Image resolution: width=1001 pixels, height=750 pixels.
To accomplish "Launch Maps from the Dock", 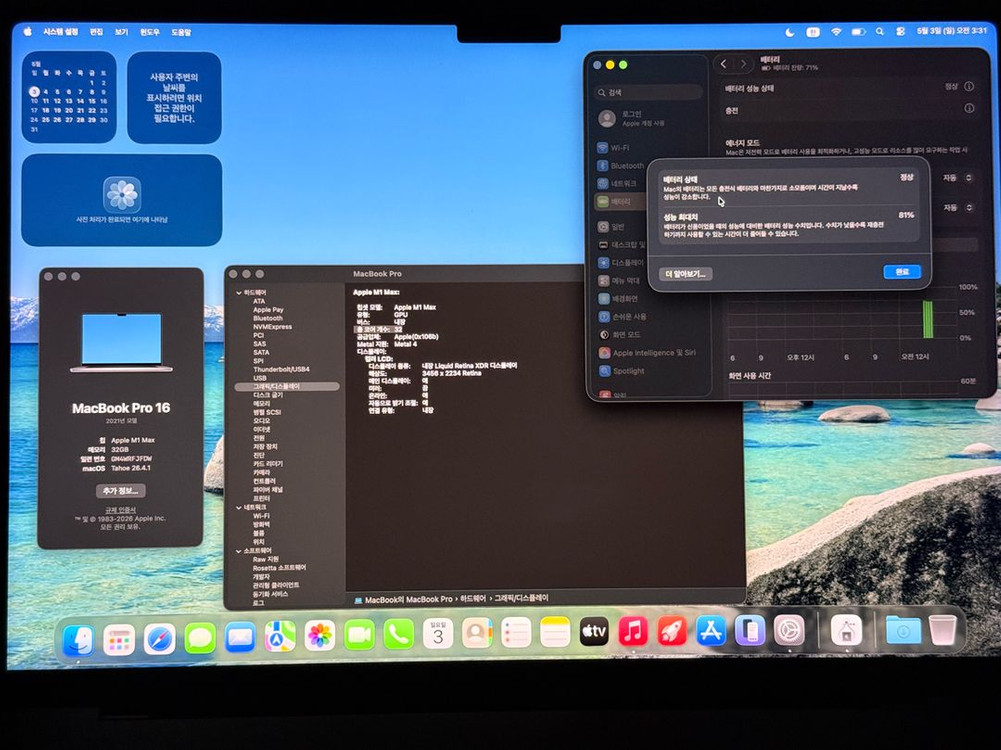I will coord(280,636).
